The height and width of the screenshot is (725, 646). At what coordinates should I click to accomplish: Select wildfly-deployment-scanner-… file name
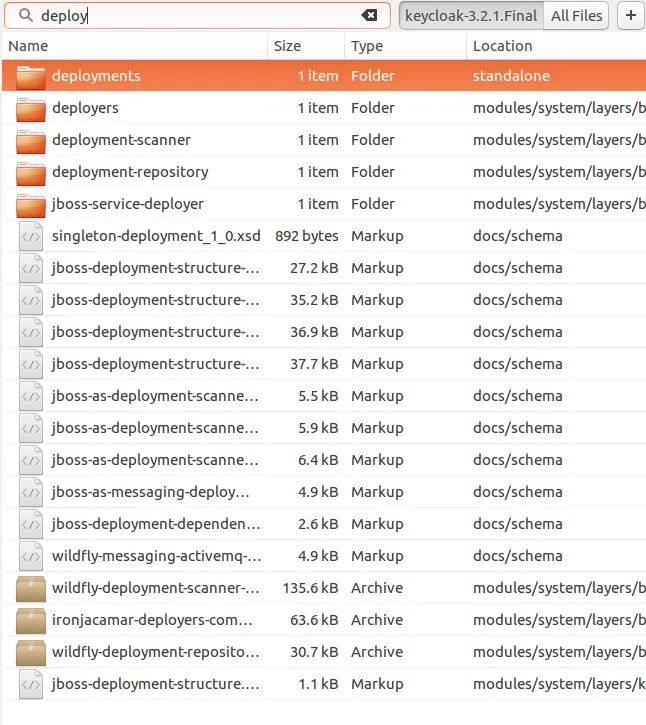pyautogui.click(x=156, y=588)
